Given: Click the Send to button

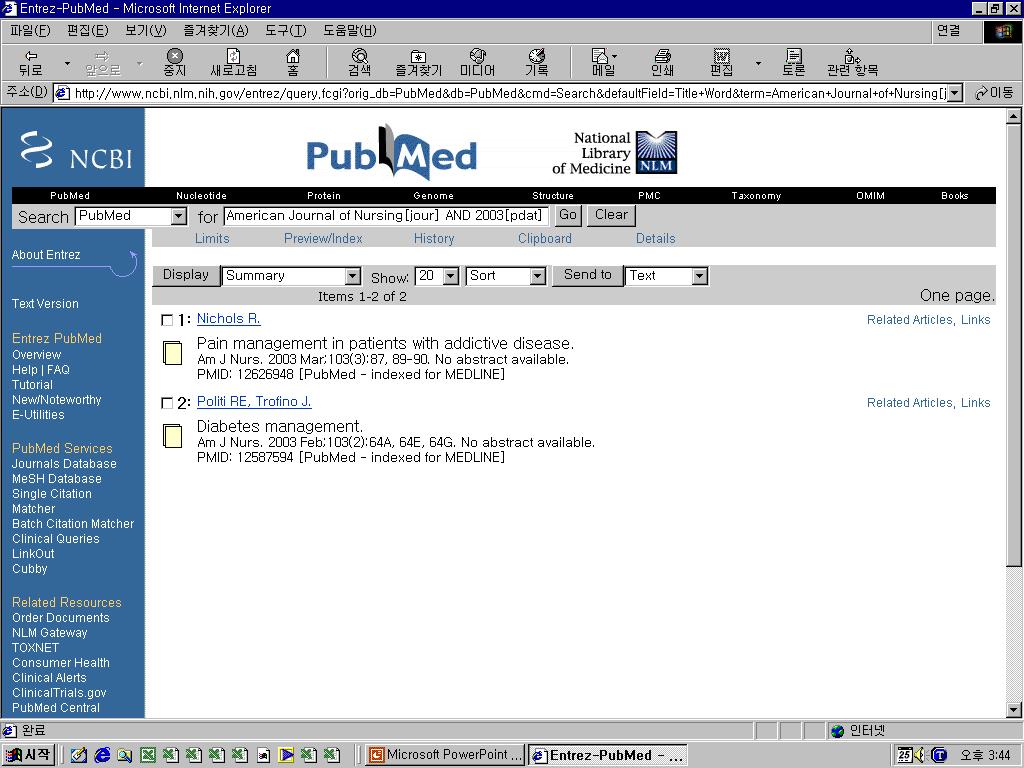Looking at the screenshot, I should (x=588, y=275).
